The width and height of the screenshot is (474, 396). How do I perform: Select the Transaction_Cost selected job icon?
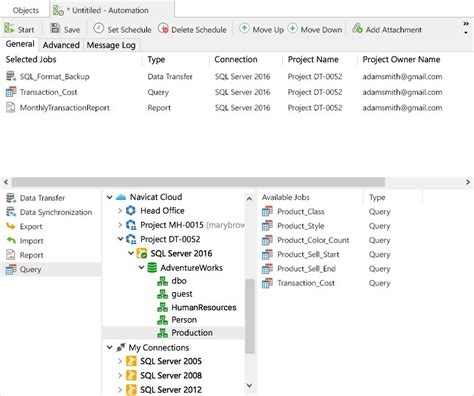(x=11, y=92)
